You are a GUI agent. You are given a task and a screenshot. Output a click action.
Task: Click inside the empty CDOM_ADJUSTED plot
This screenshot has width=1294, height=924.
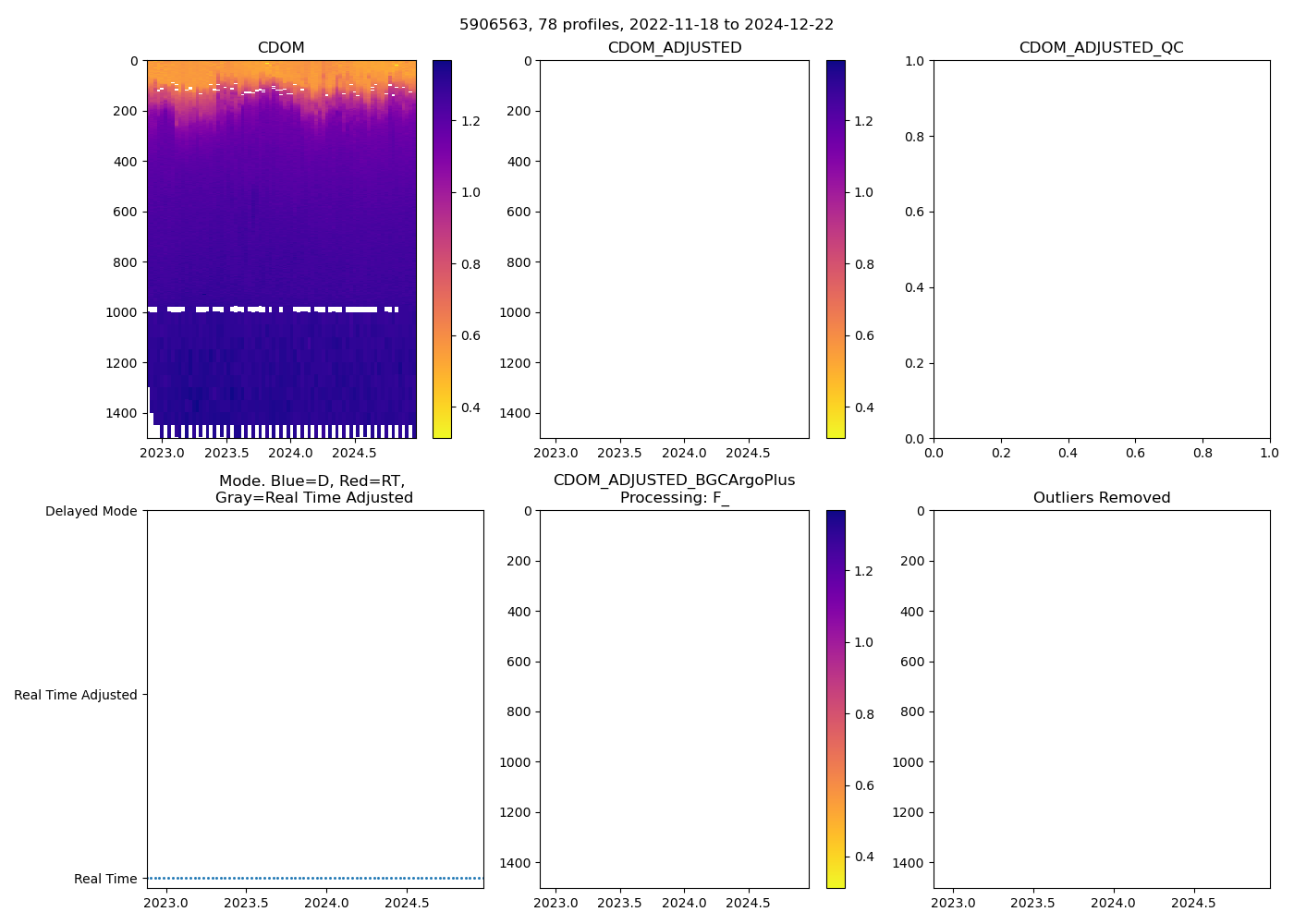pos(674,249)
